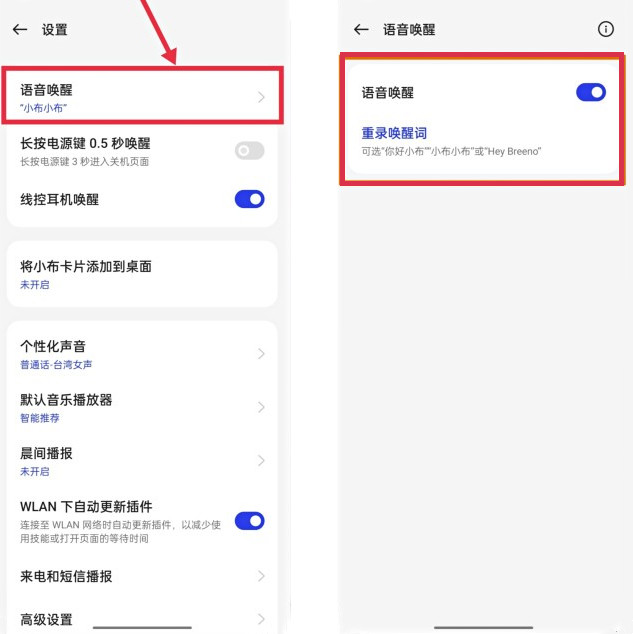Viewport: 633px width, 634px height.
Task: Select the 个性化声音 menu entry
Action: click(x=142, y=354)
